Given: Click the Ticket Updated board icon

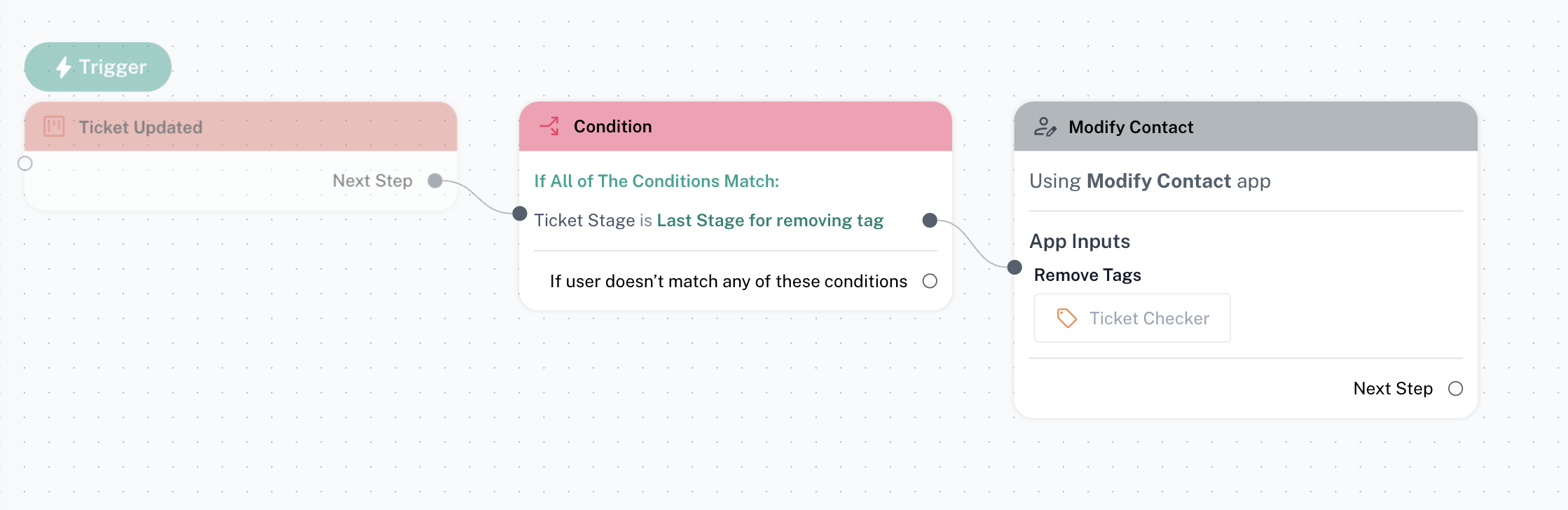Looking at the screenshot, I should [54, 127].
